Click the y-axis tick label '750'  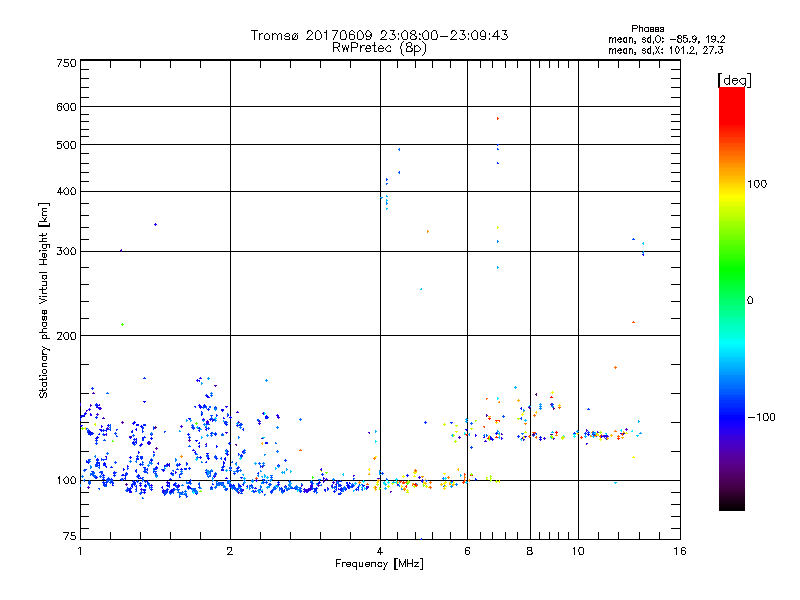[66, 63]
